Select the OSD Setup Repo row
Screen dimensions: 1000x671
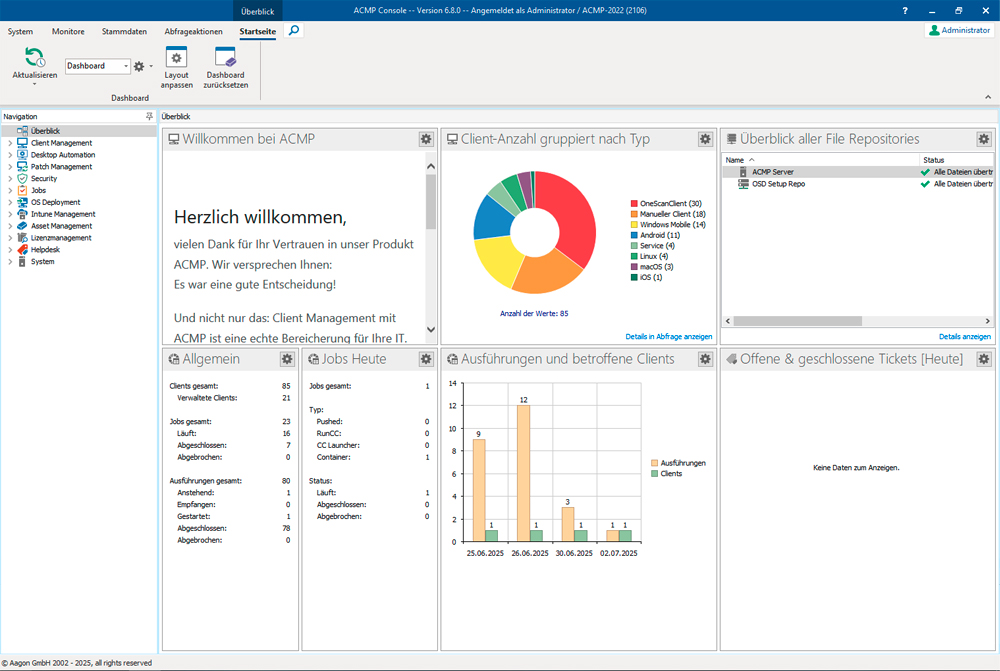pos(858,184)
